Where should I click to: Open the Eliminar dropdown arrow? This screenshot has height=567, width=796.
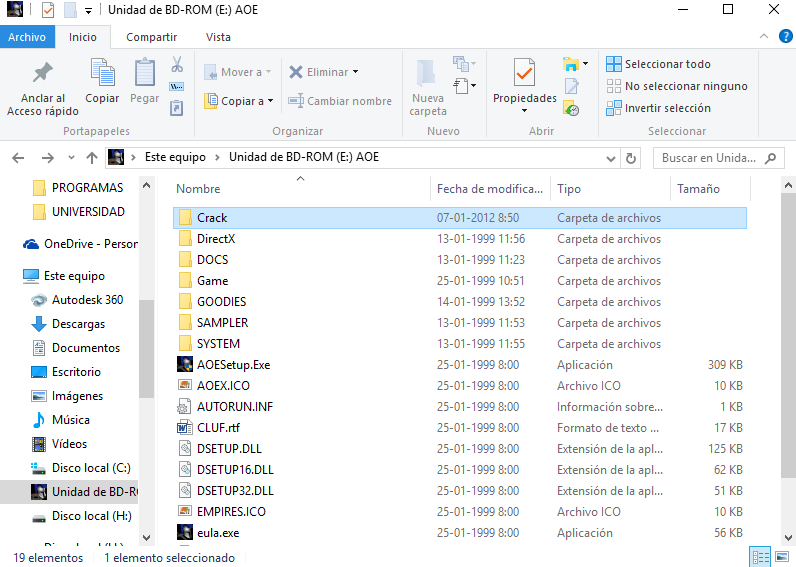click(x=355, y=72)
